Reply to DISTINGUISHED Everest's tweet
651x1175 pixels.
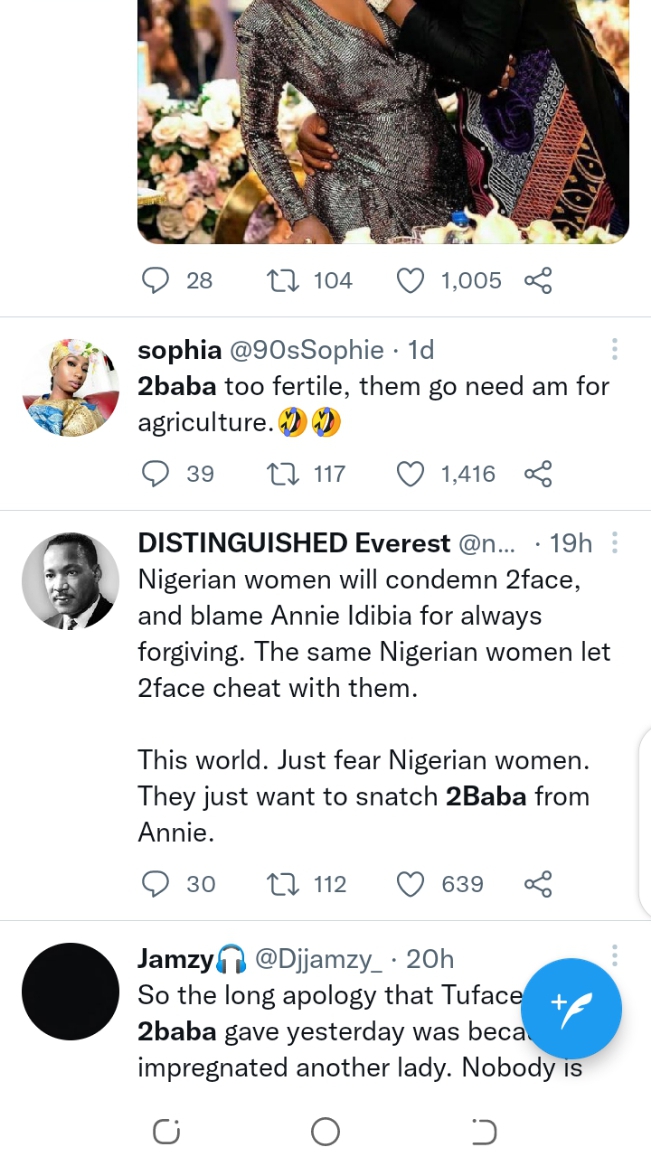(x=155, y=884)
